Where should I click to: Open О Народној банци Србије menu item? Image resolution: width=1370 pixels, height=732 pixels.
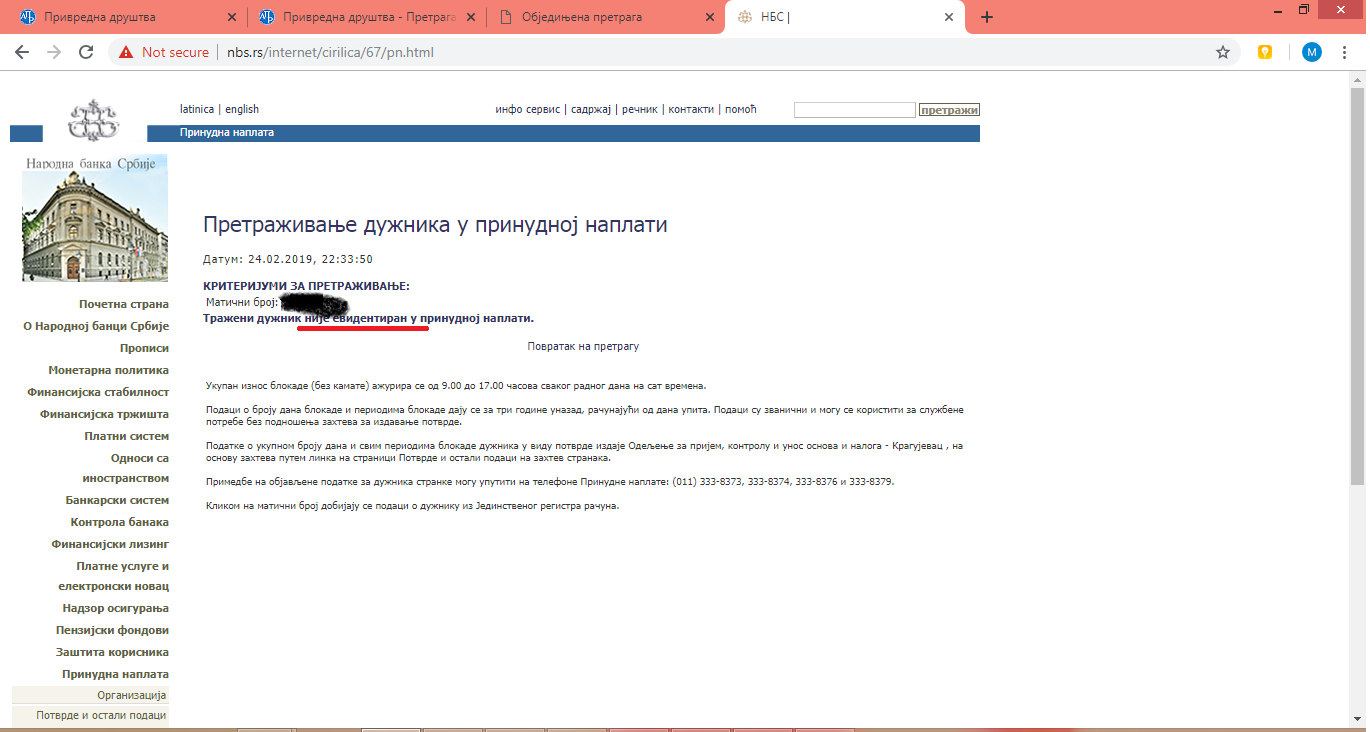coord(96,326)
